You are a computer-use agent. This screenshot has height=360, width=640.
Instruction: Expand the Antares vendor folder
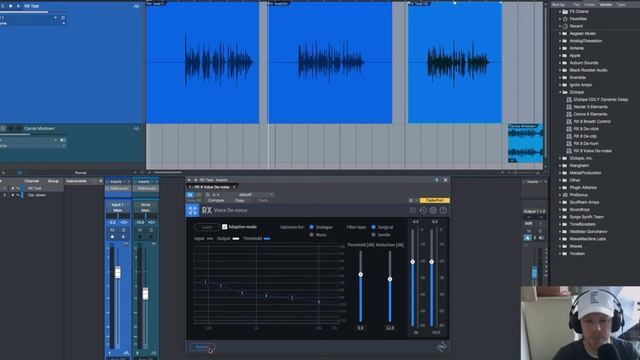pyautogui.click(x=560, y=48)
